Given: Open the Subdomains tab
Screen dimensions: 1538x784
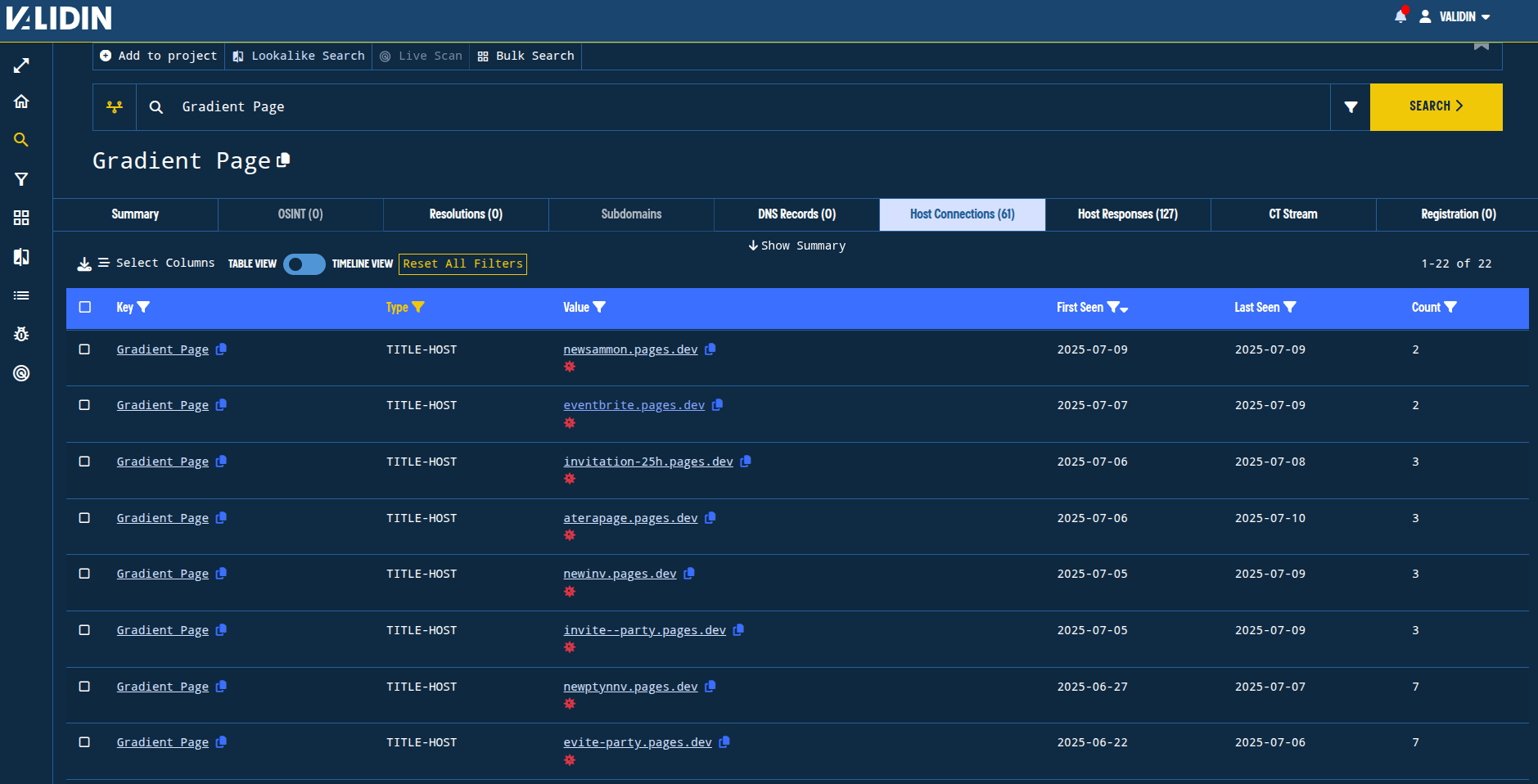Looking at the screenshot, I should 631,214.
